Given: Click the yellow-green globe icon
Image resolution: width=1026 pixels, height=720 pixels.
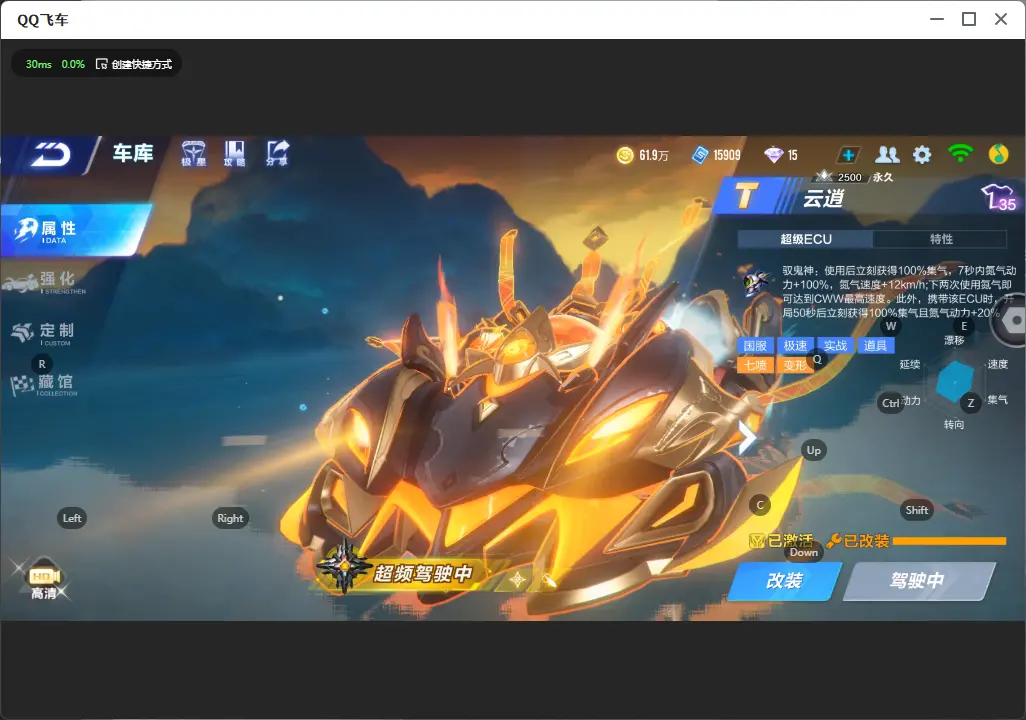Looking at the screenshot, I should (x=999, y=154).
